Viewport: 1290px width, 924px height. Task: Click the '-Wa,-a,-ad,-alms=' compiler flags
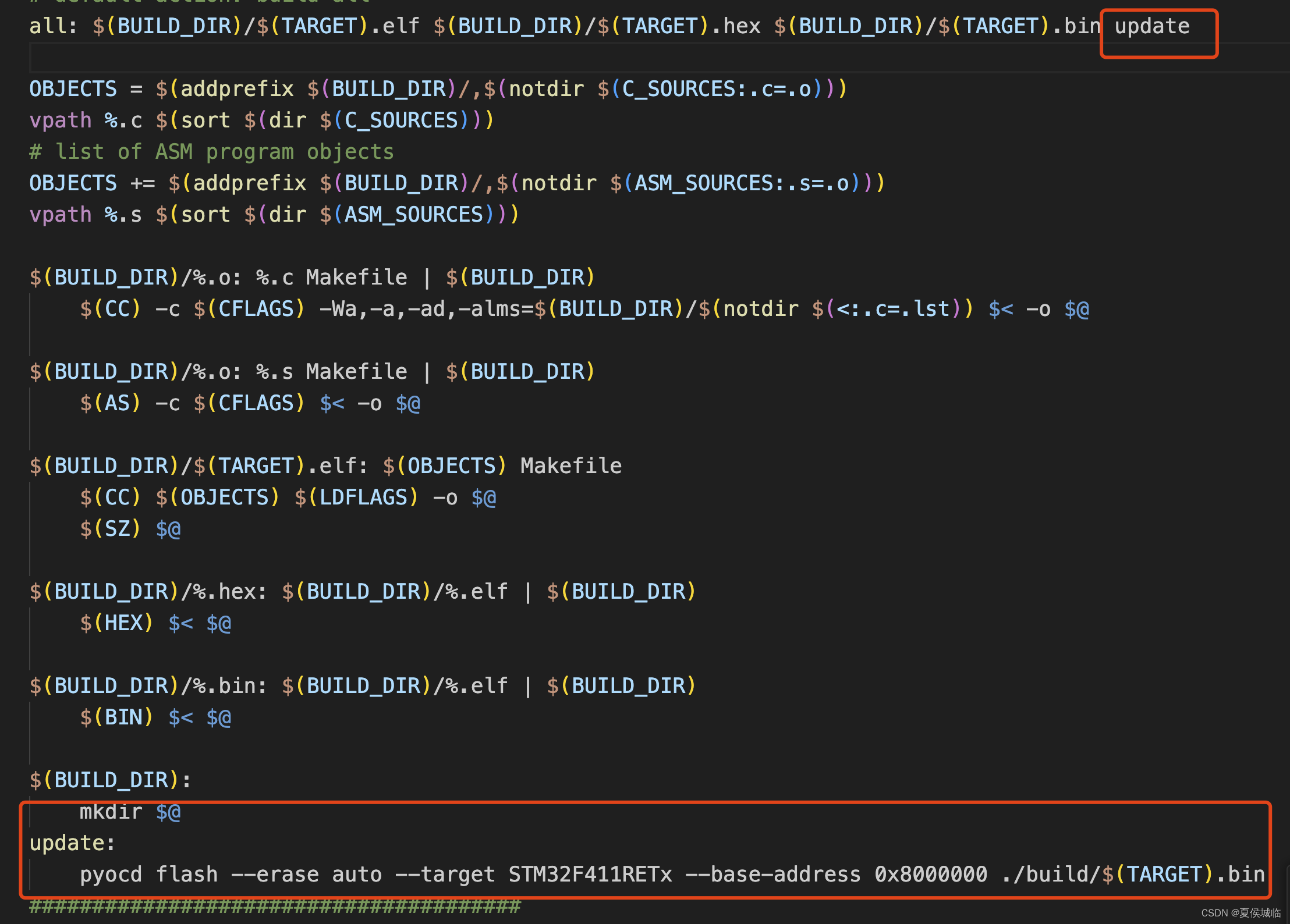pos(426,309)
